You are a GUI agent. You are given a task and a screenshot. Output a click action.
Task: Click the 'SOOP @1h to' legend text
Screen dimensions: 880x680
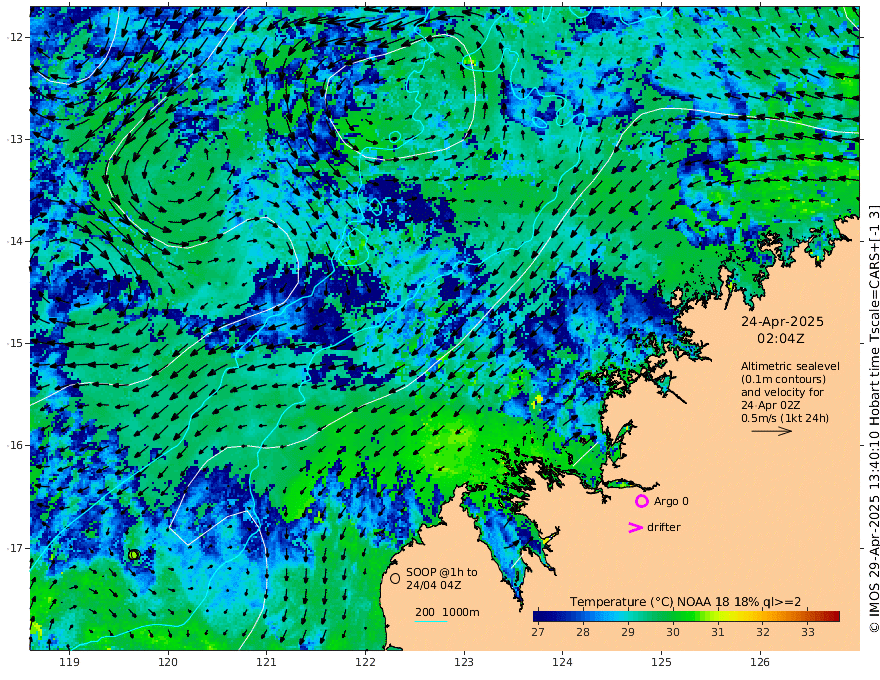(x=442, y=572)
